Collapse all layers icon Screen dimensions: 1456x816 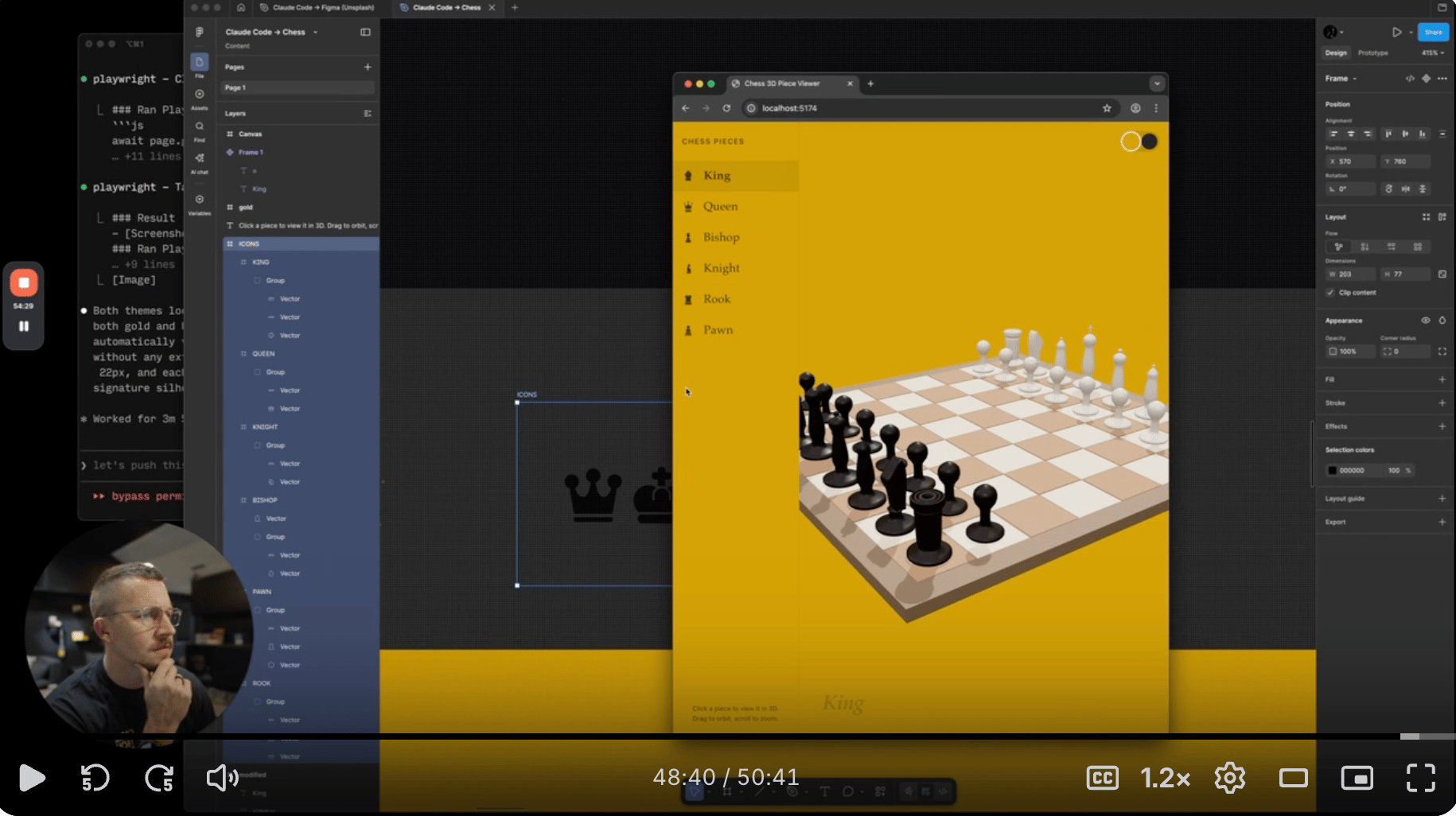tap(368, 113)
